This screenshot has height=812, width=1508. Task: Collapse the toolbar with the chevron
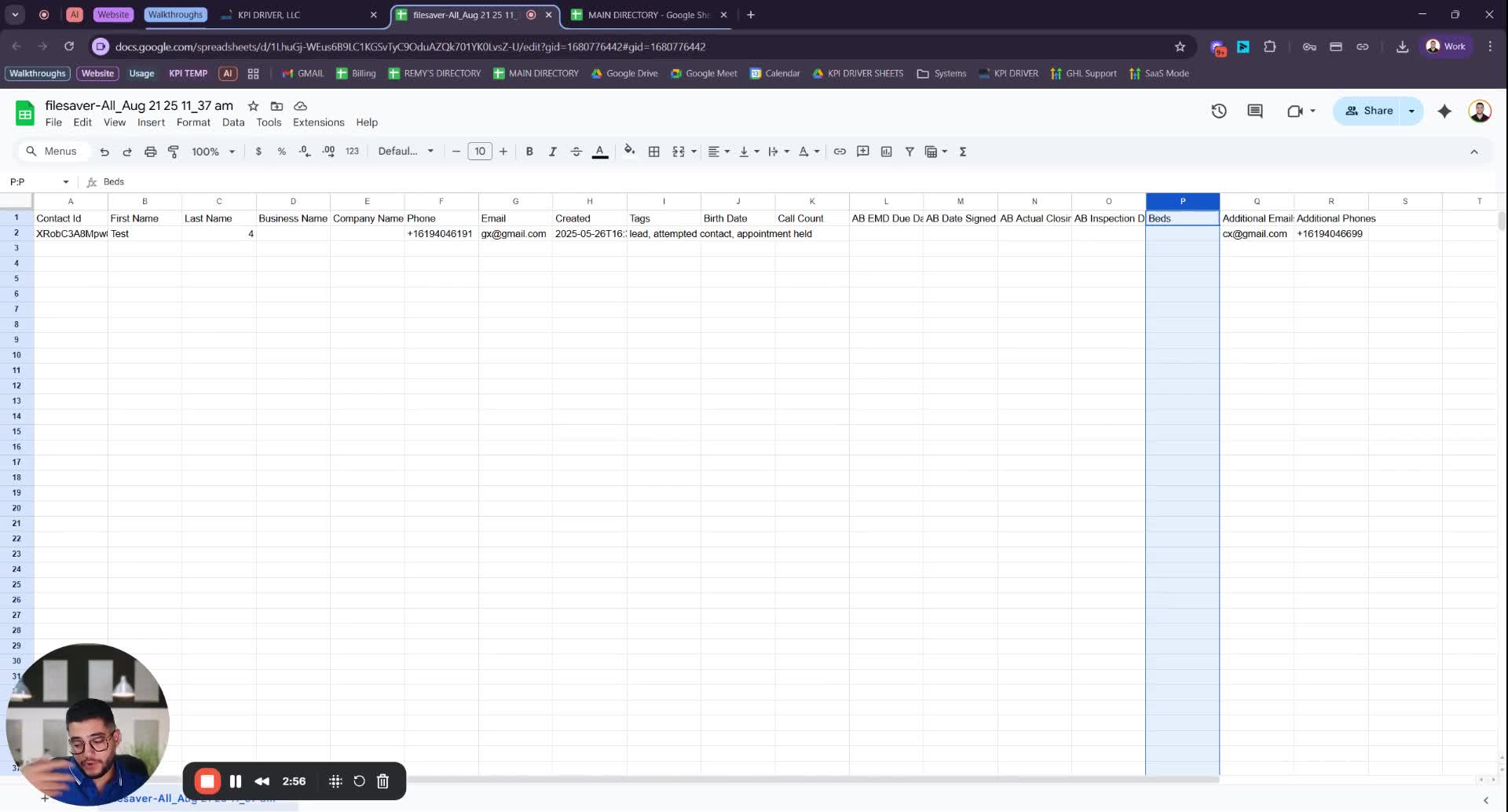tap(1474, 152)
